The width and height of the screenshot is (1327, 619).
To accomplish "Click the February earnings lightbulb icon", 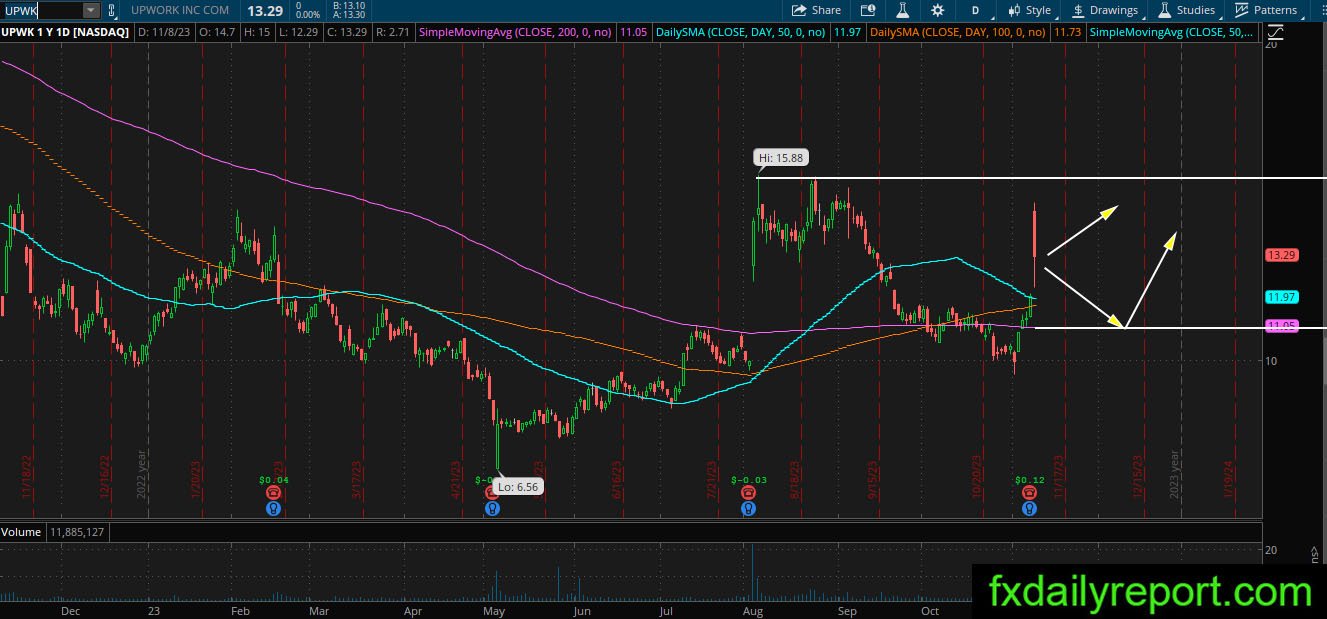I will coord(273,508).
